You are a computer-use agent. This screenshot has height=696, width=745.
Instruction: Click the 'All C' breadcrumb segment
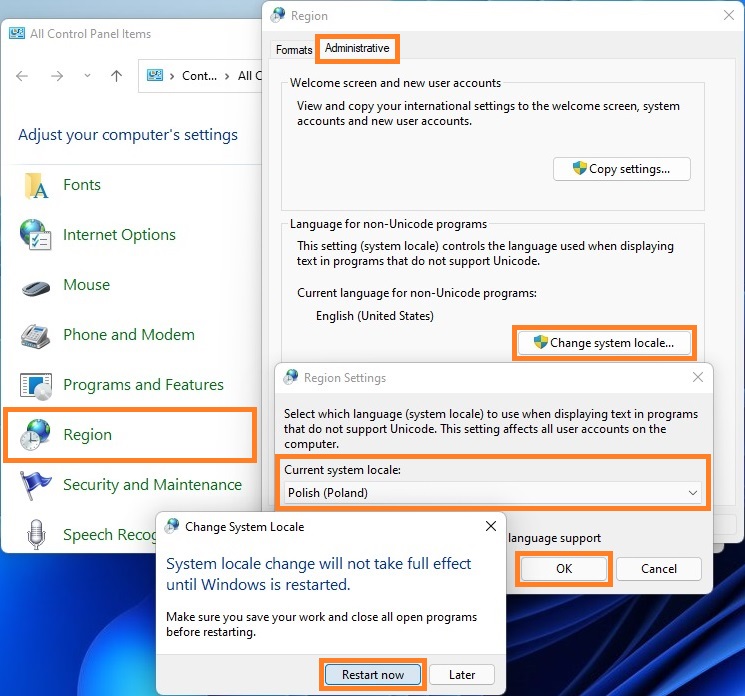point(249,76)
